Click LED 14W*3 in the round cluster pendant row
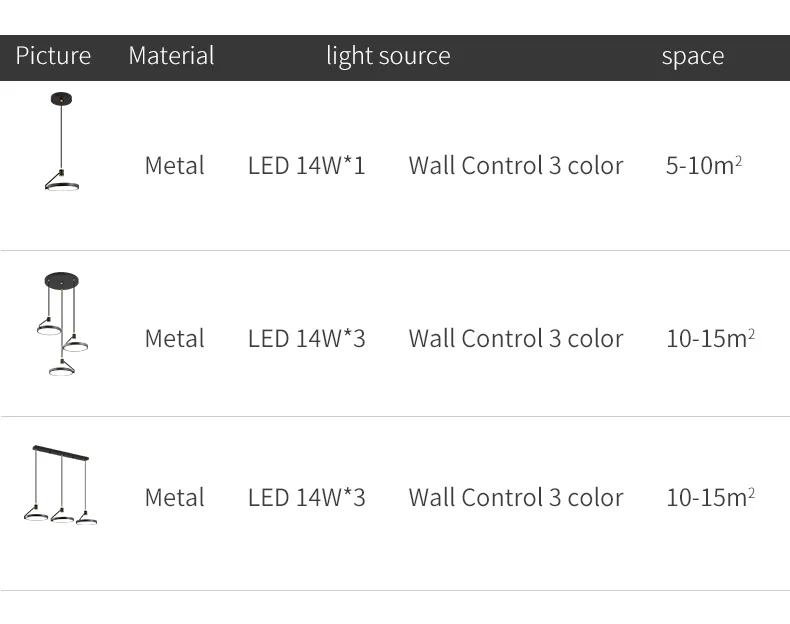Viewport: 790px width, 624px height. point(306,338)
